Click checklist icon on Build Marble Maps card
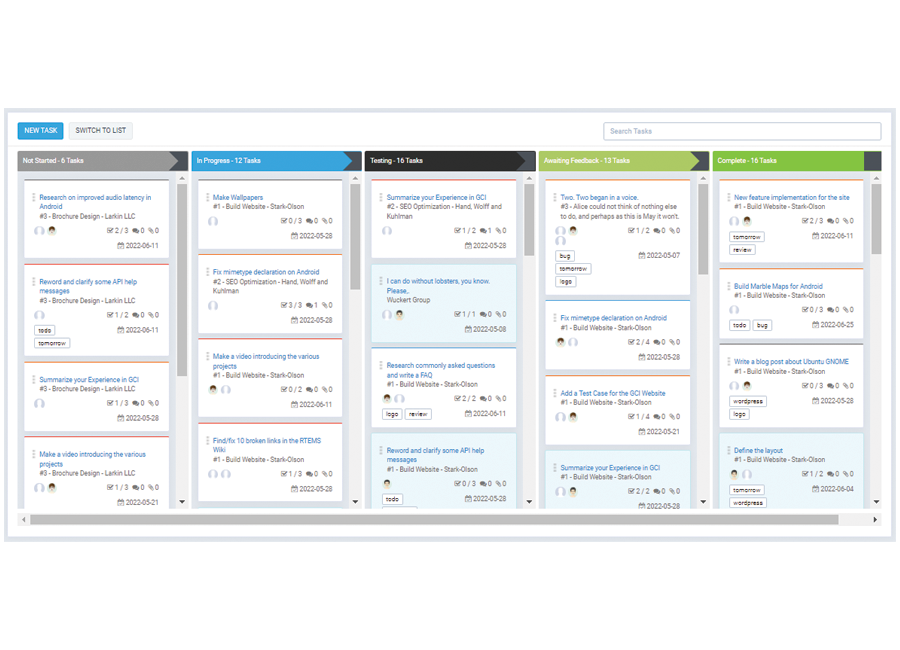 coord(805,310)
